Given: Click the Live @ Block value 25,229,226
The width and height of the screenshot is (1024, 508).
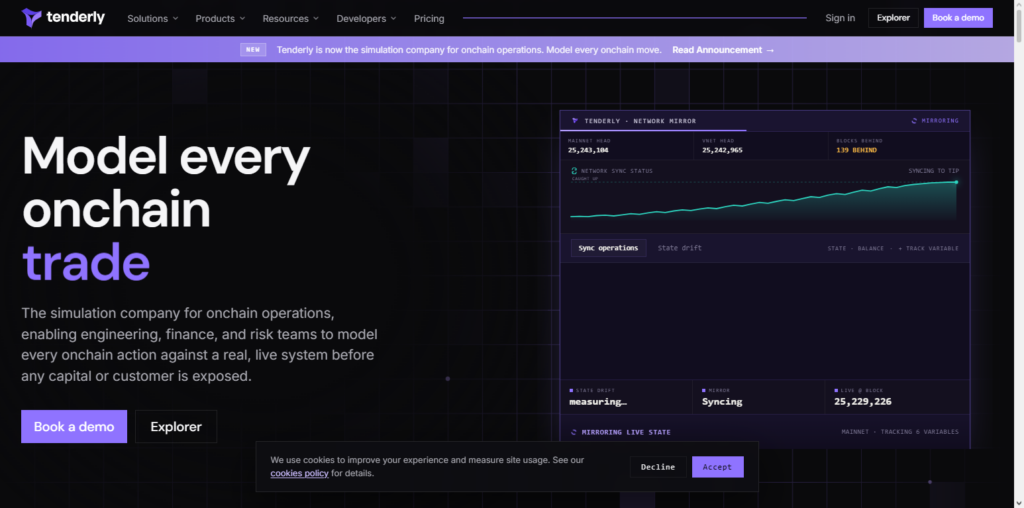Looking at the screenshot, I should click(862, 402).
